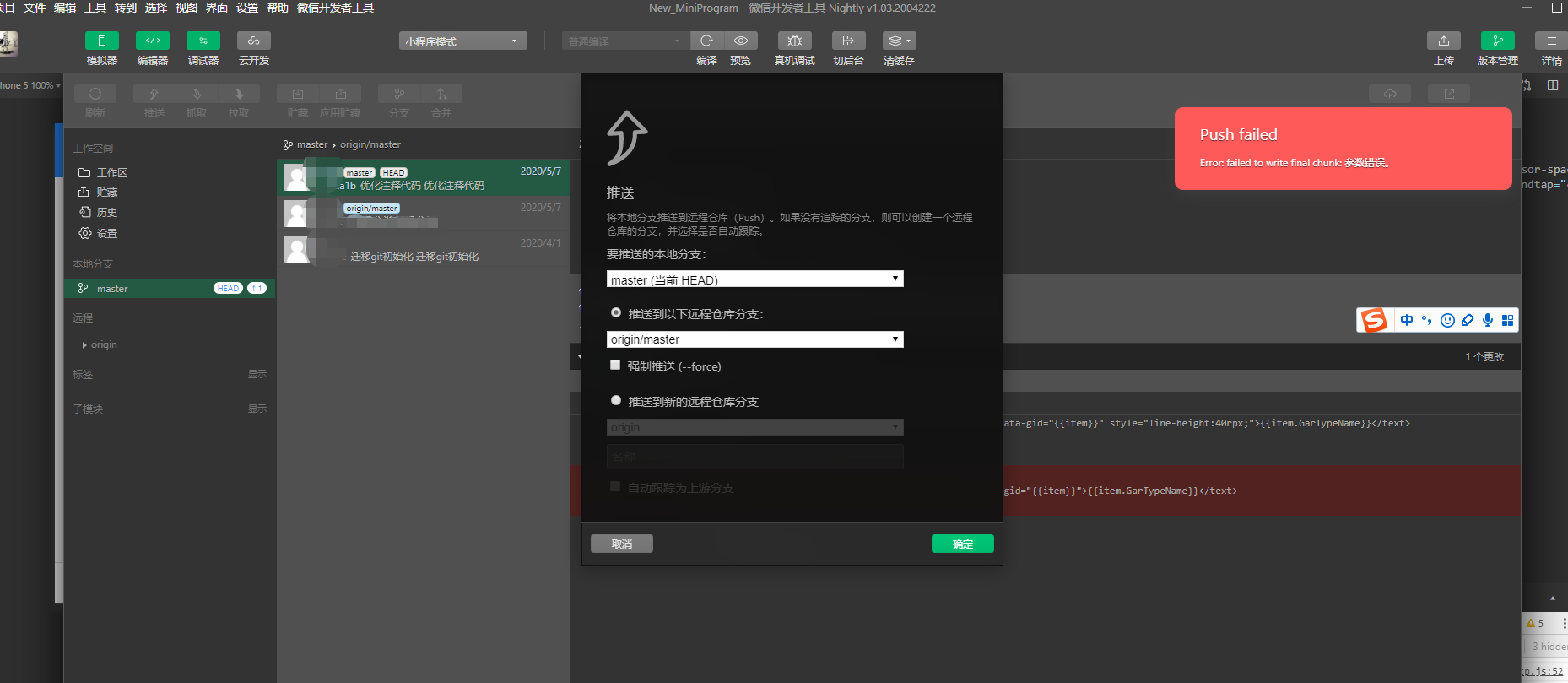Toggle Sogou punctuation mode icon
This screenshot has width=1568, height=683.
tap(1427, 320)
